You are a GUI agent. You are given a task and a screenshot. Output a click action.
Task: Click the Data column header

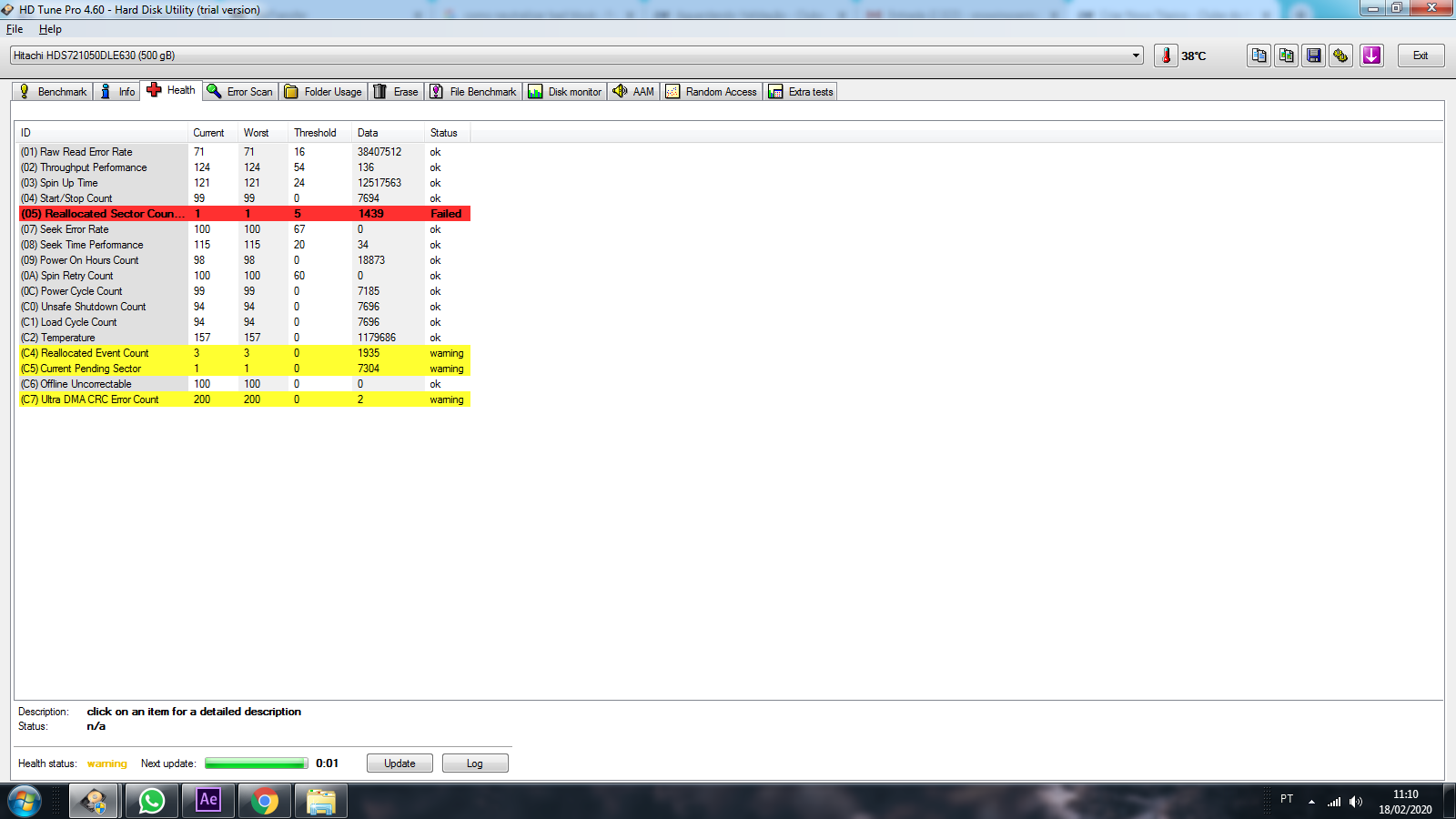click(389, 133)
